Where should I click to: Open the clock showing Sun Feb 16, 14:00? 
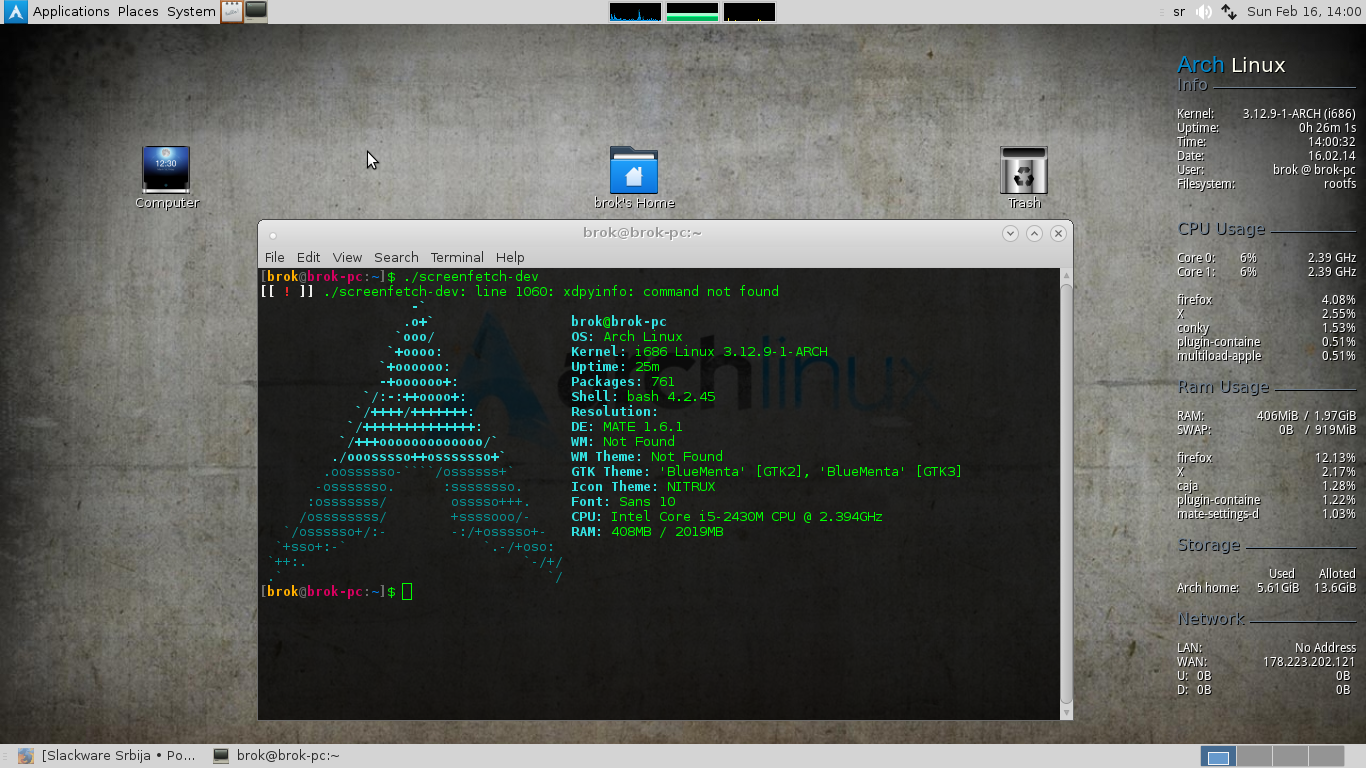(x=1304, y=12)
